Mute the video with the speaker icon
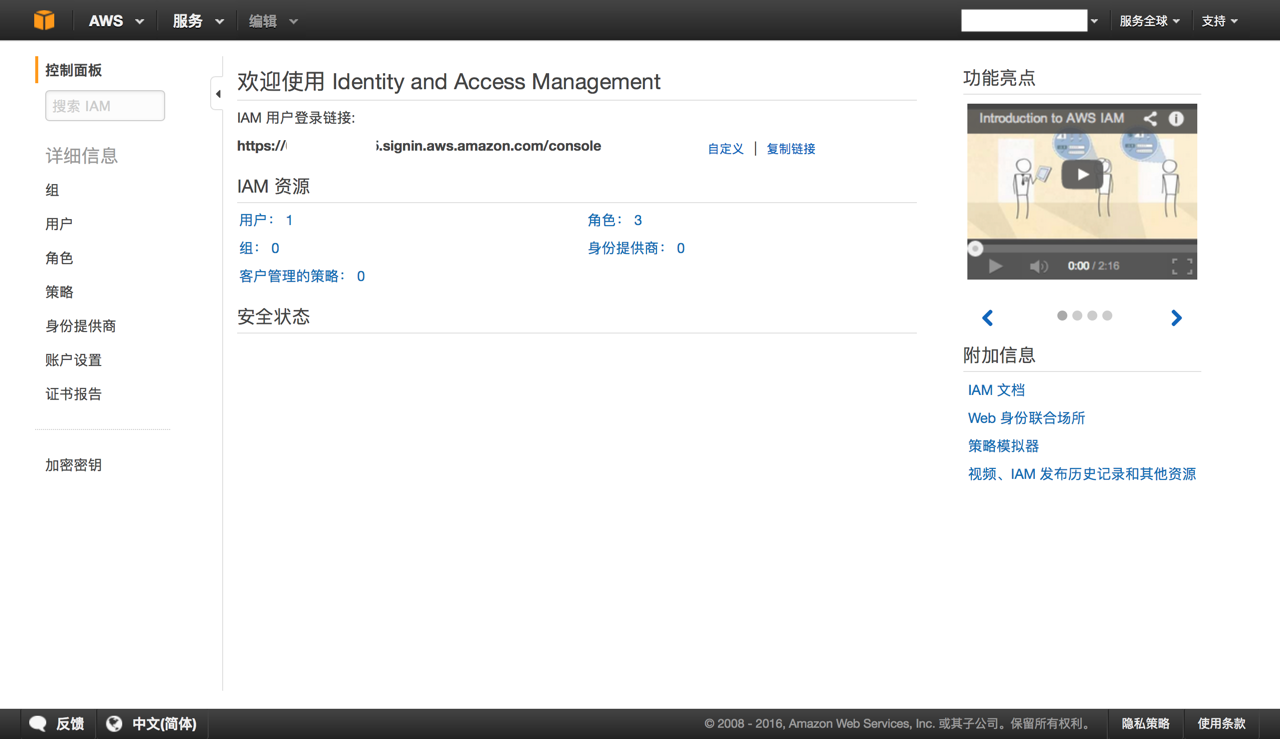This screenshot has height=739, width=1280. pyautogui.click(x=1039, y=266)
